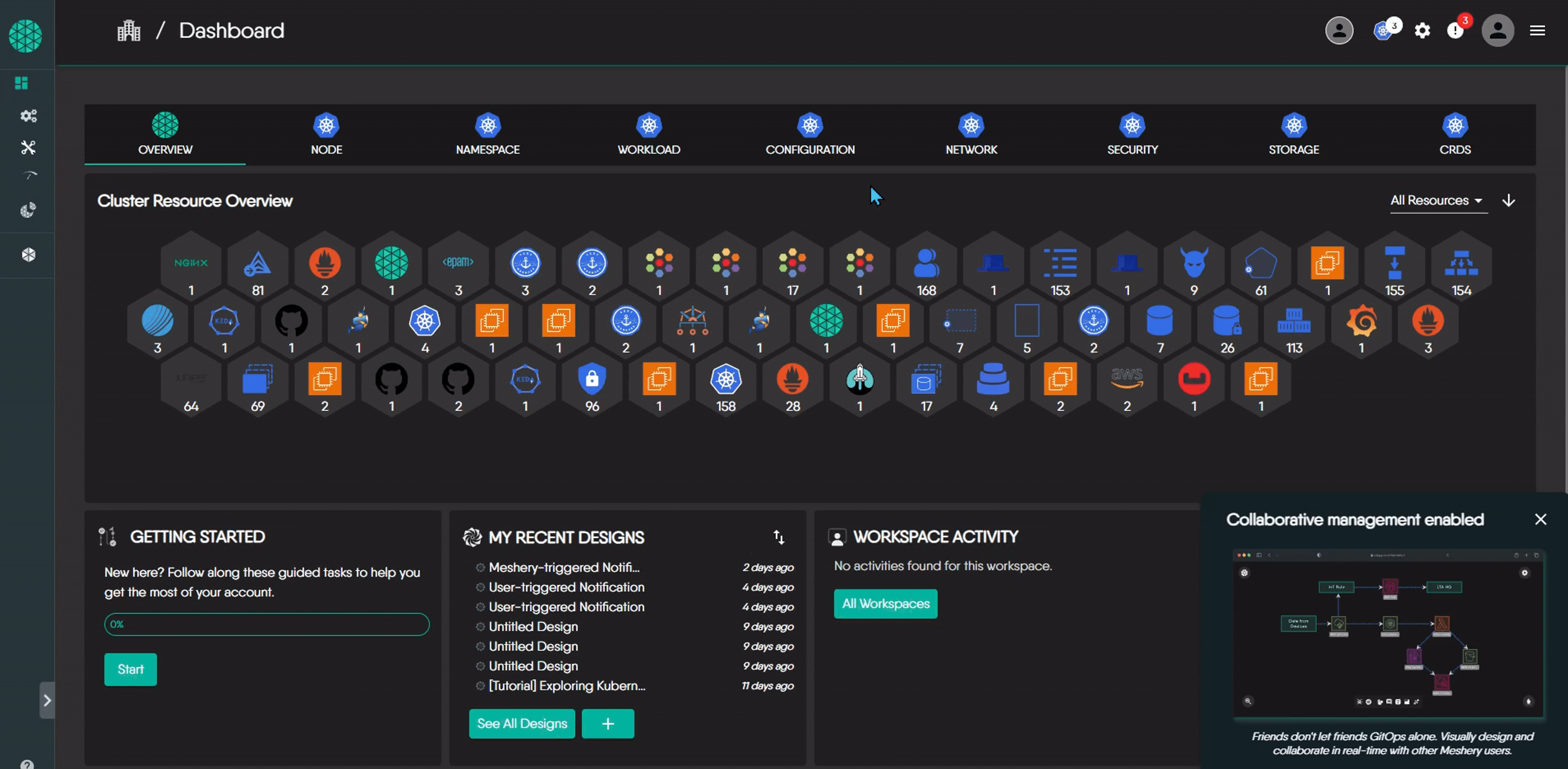Toggle sort order in My Recent Designs
Viewport: 1568px width, 769px height.
tap(779, 537)
